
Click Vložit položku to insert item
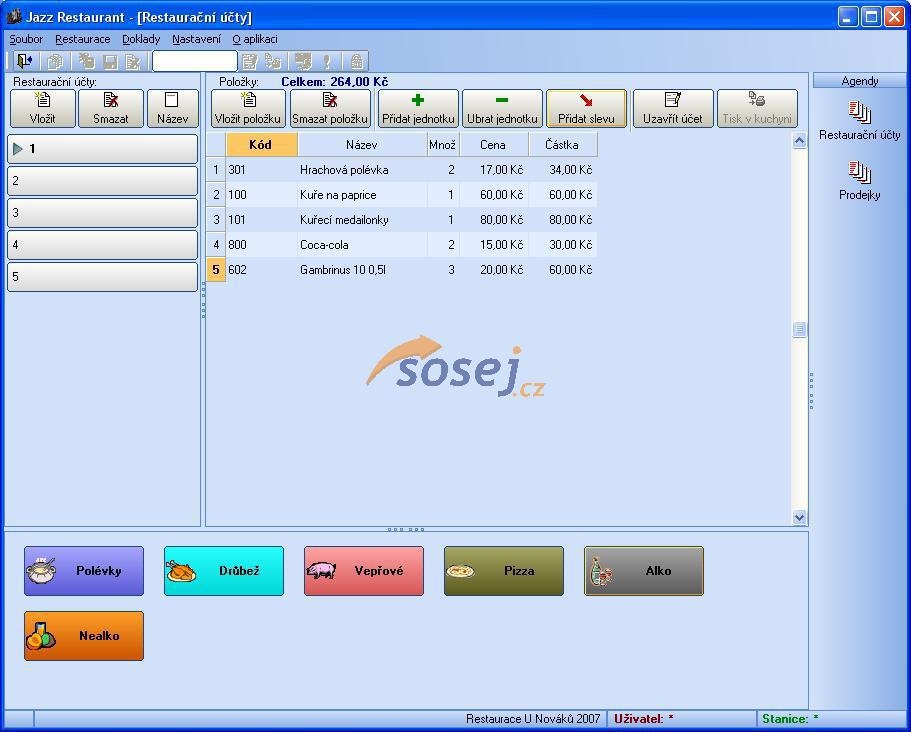[248, 108]
